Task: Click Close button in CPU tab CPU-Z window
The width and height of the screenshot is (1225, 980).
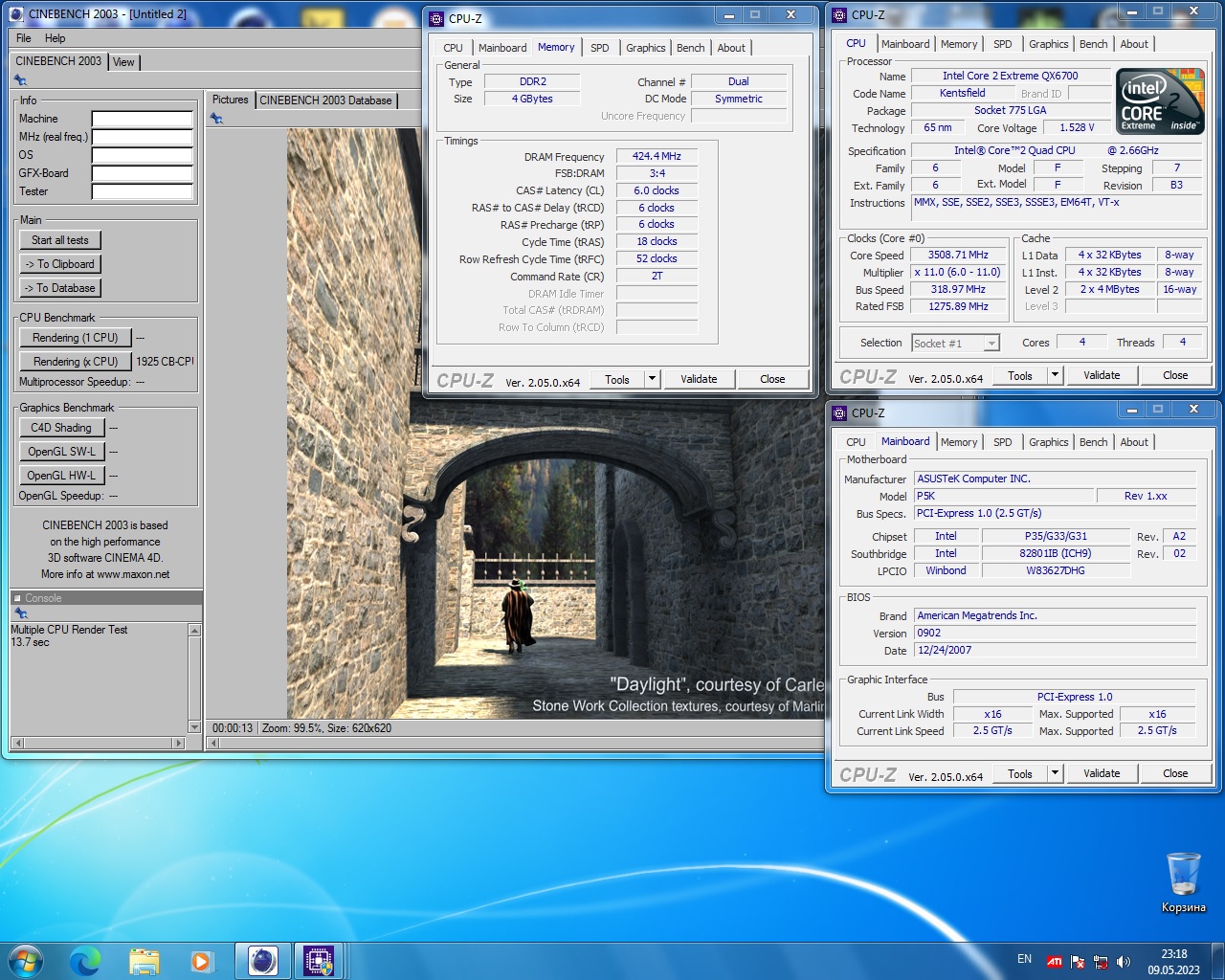Action: coord(1175,375)
